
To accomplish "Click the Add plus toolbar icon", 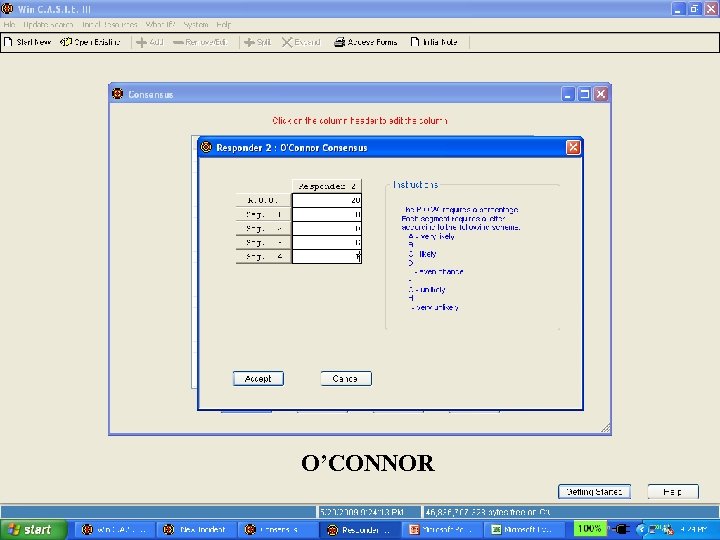I will pos(141,42).
